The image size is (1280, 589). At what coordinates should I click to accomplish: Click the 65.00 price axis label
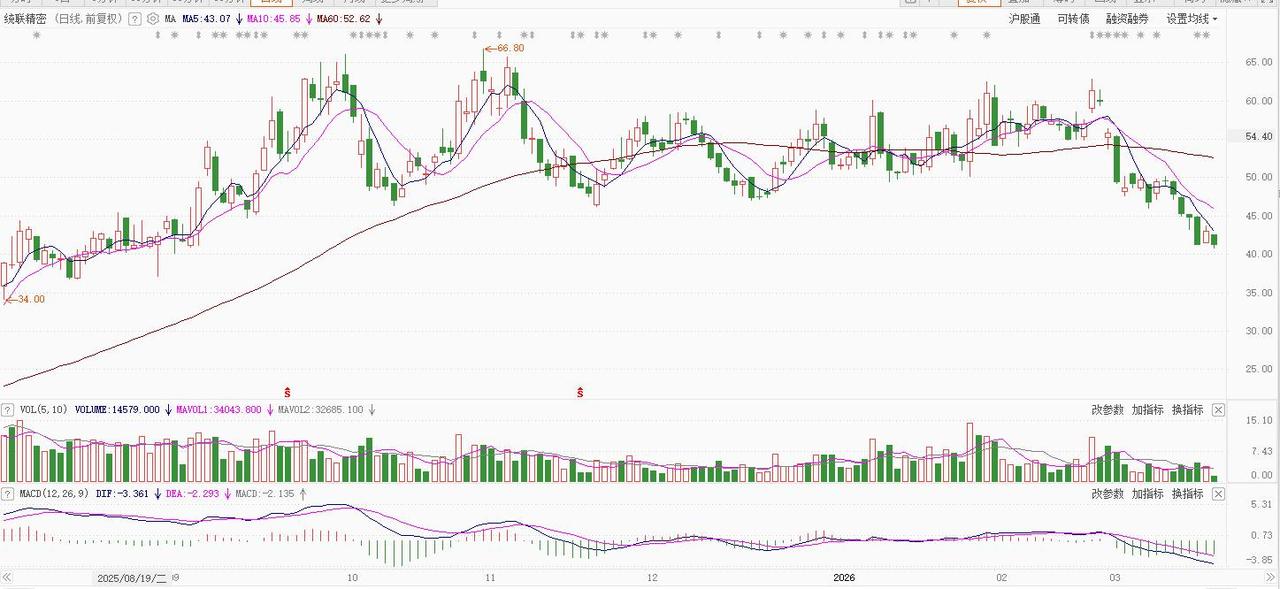coord(1258,63)
